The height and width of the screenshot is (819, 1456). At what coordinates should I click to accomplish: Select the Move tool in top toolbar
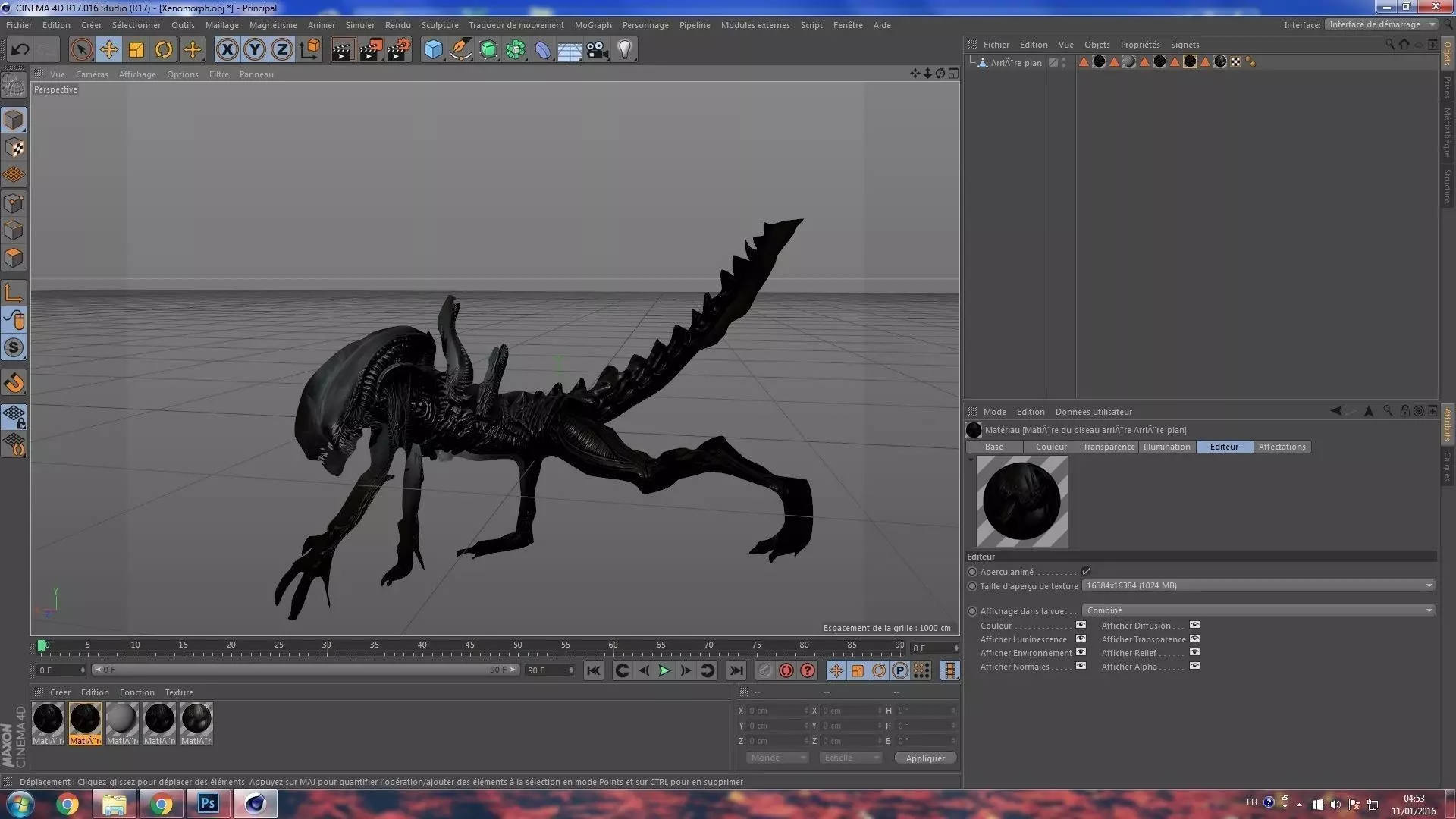(x=109, y=50)
